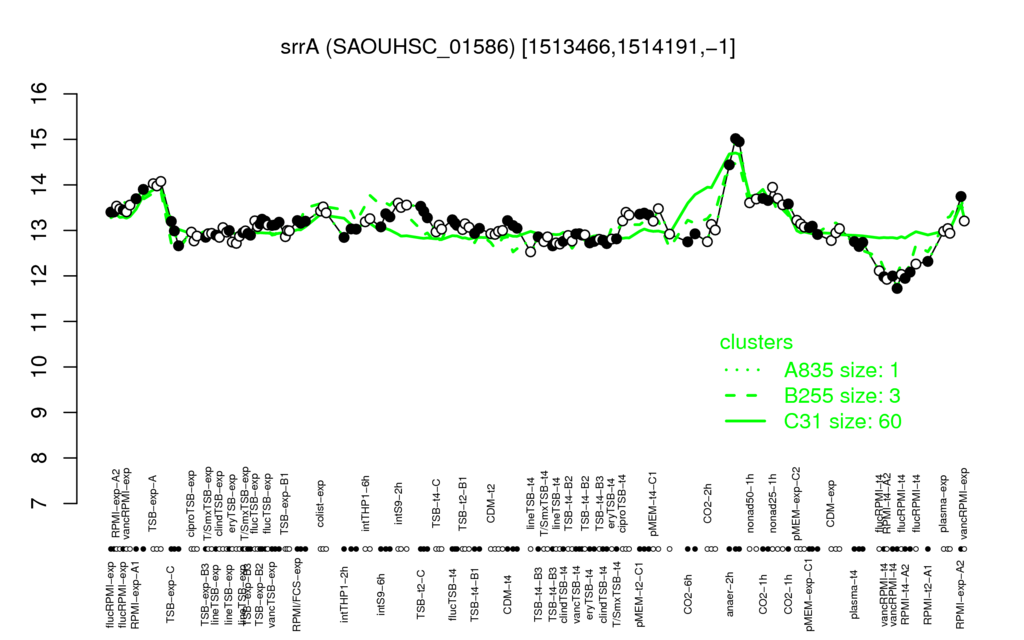Click the y-axis tick label 7
The height and width of the screenshot is (640, 1024).
pos(39,503)
